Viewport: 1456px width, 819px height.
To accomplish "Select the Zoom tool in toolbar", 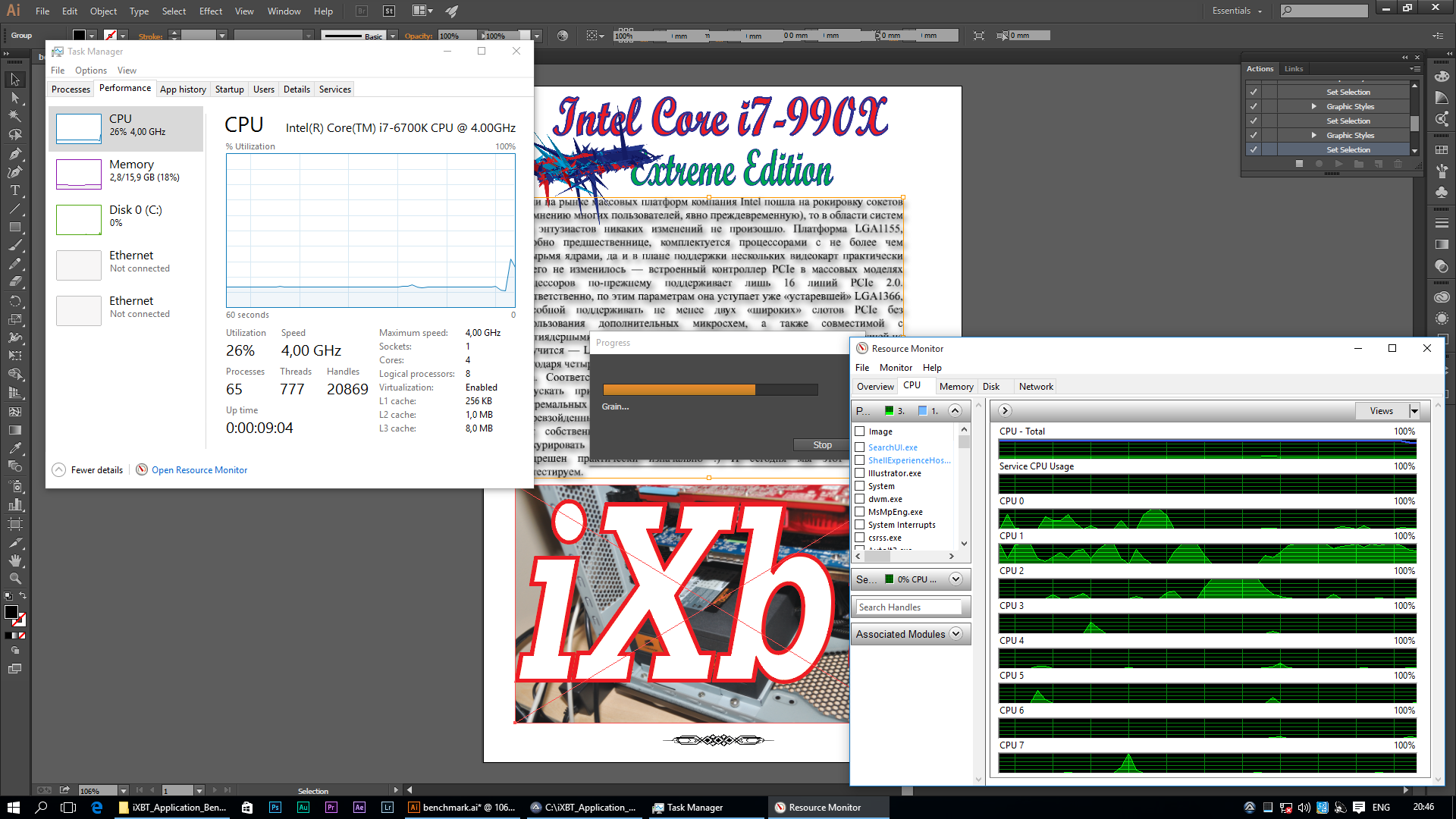I will (14, 579).
